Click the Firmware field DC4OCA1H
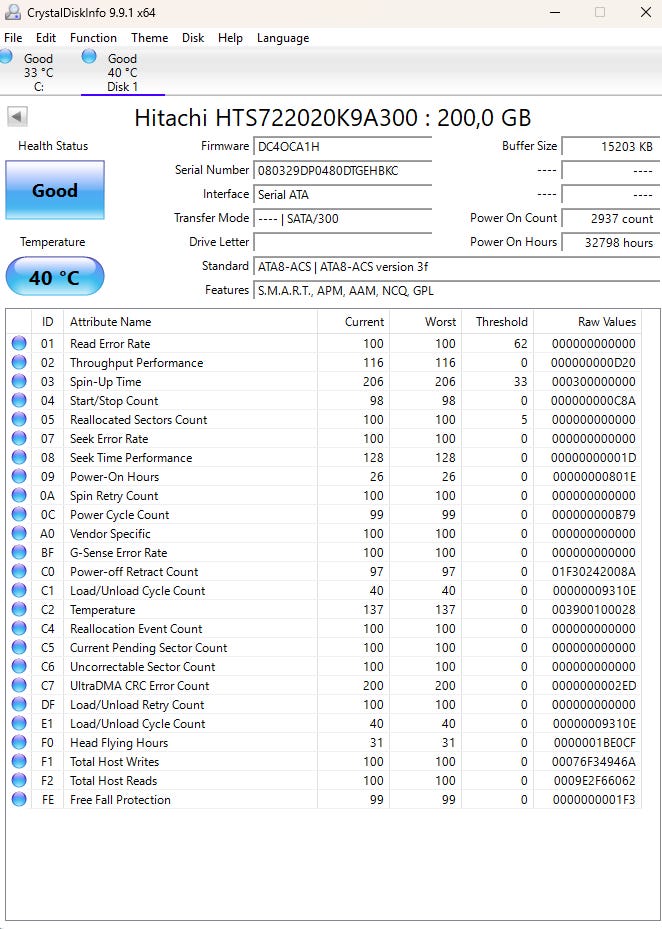The image size is (662, 929). click(343, 146)
